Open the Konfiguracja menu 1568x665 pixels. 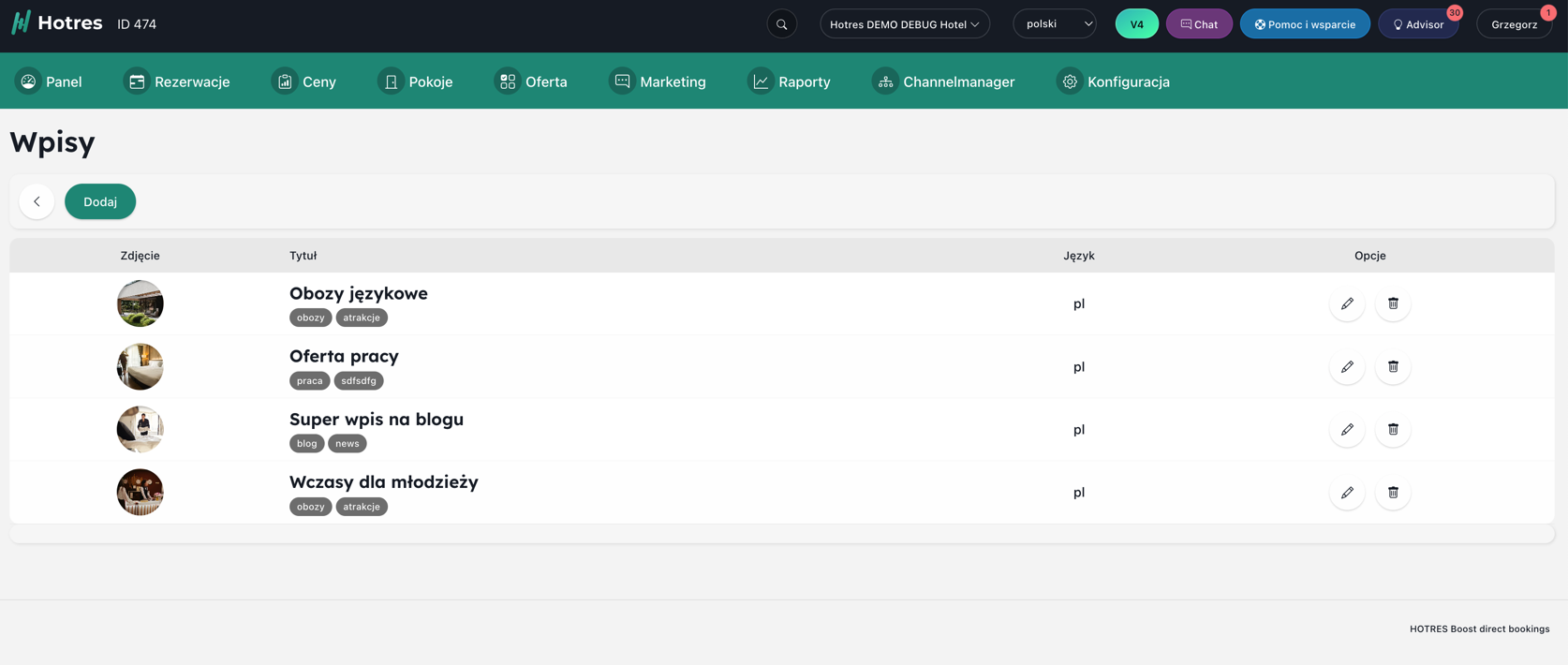tap(1113, 81)
